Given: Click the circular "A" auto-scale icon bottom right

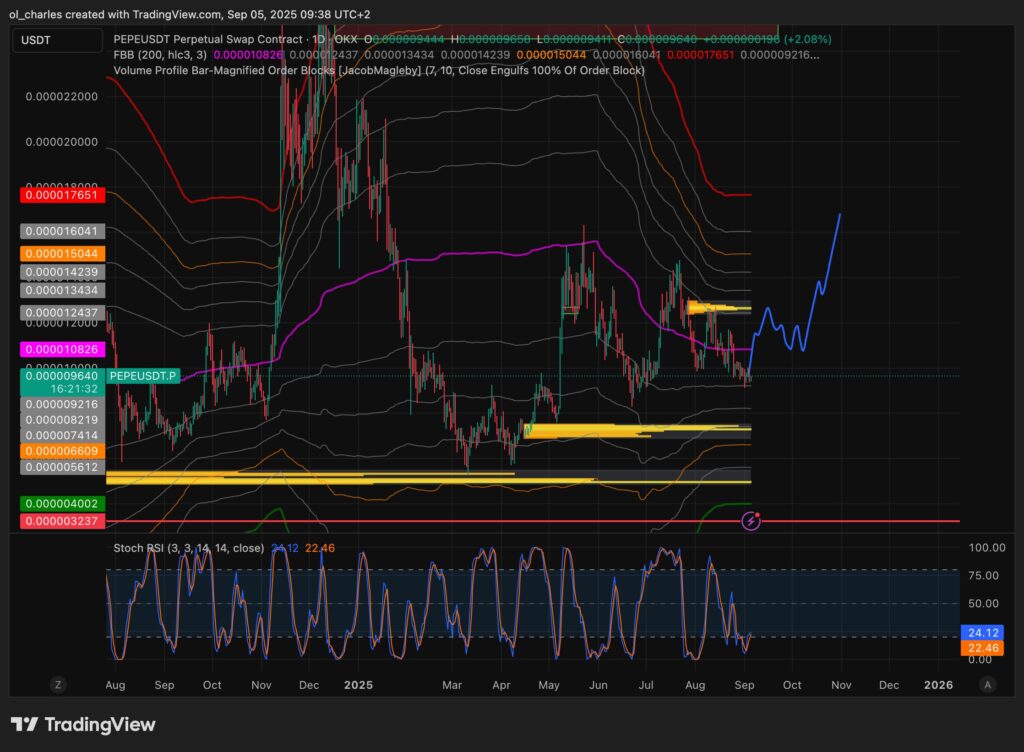Looking at the screenshot, I should point(987,684).
